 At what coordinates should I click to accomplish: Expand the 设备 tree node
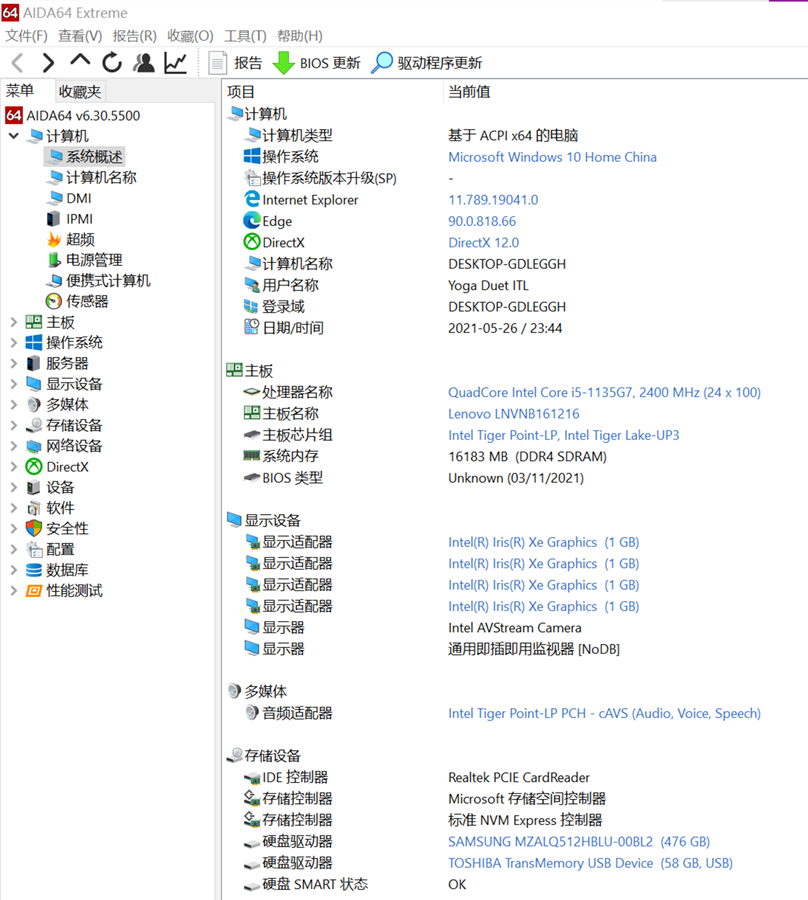tap(14, 487)
